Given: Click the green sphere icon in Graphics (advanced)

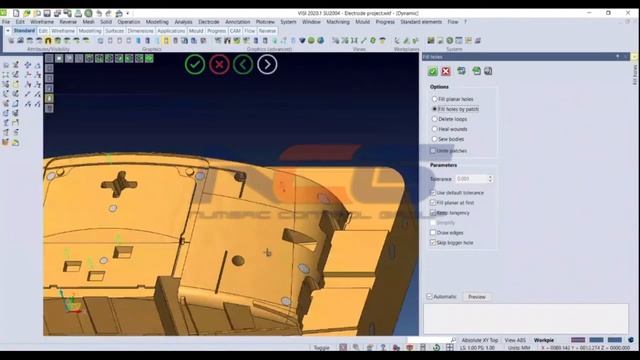Looking at the screenshot, I should [311, 40].
